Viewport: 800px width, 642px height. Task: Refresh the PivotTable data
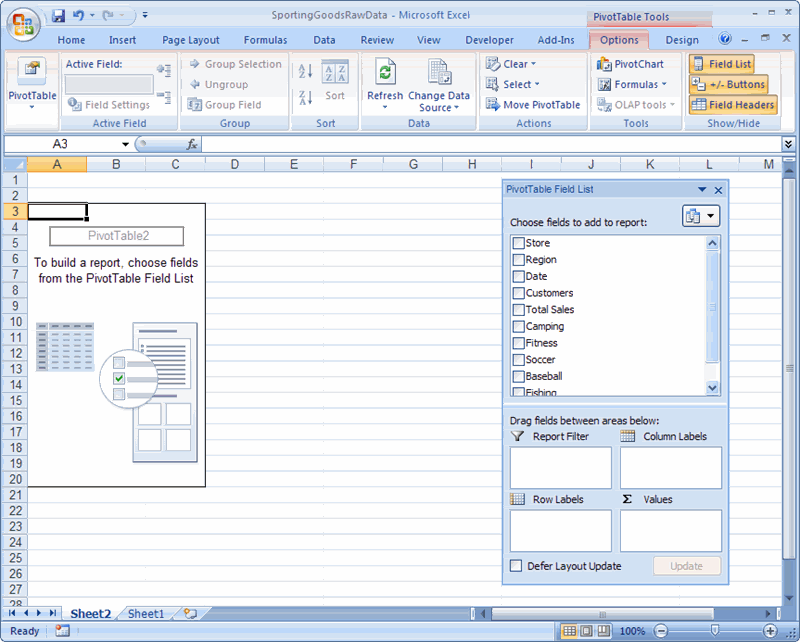[385, 84]
